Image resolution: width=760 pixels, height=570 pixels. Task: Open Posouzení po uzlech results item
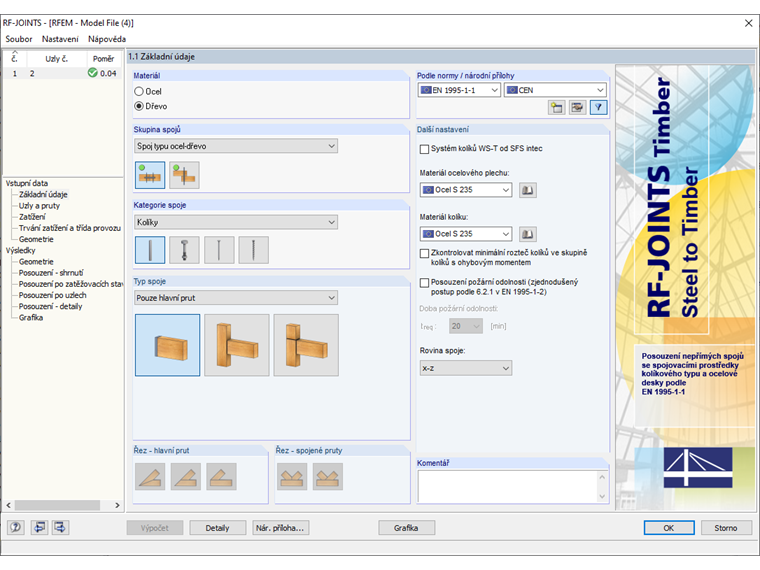(x=53, y=295)
